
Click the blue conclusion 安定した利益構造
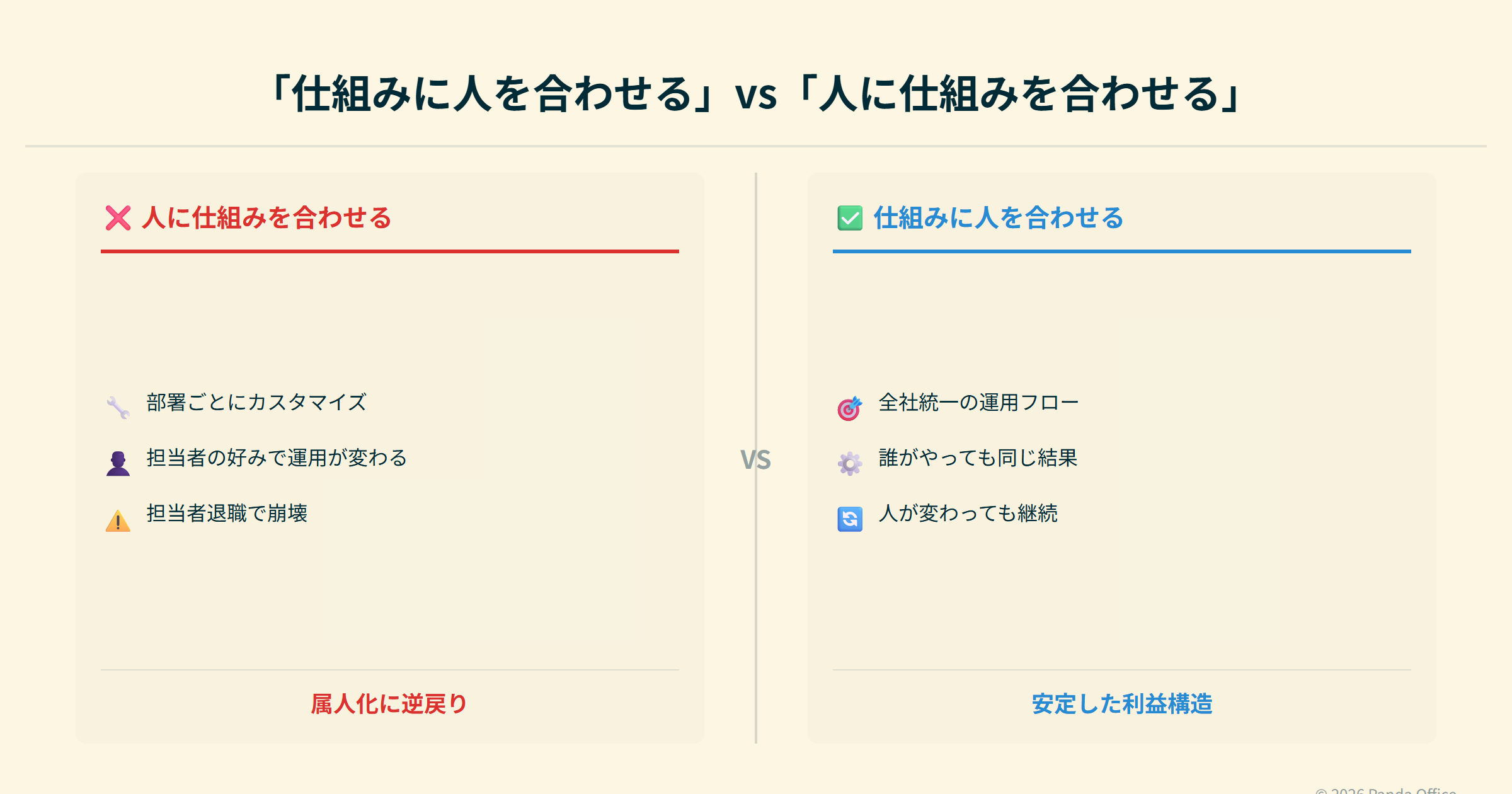coord(1122,704)
